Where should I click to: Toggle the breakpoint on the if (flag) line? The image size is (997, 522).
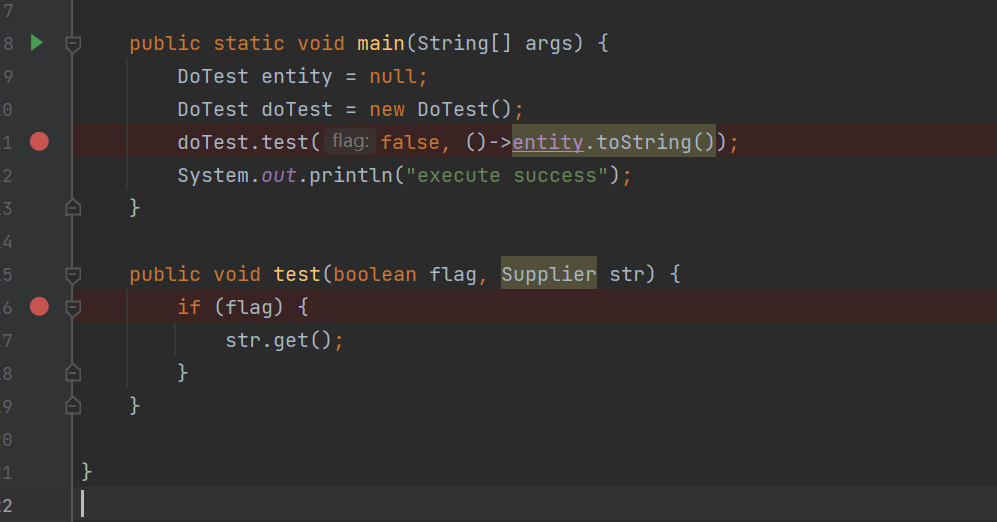(39, 306)
